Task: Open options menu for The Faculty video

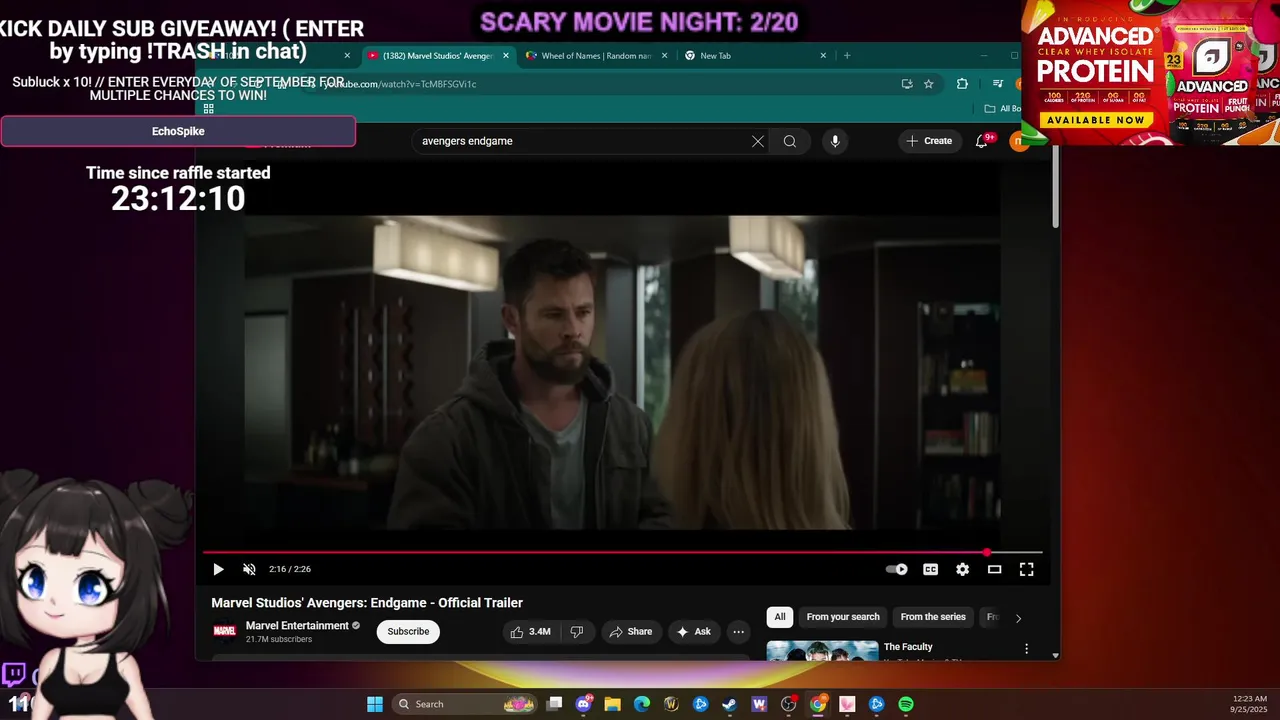Action: coord(1026,649)
